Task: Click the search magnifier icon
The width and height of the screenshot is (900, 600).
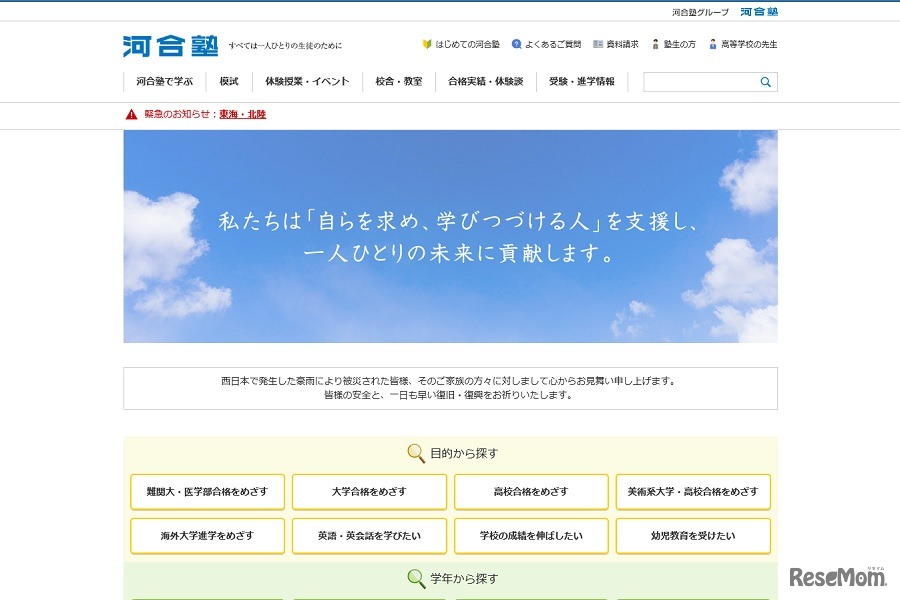Action: [x=767, y=82]
